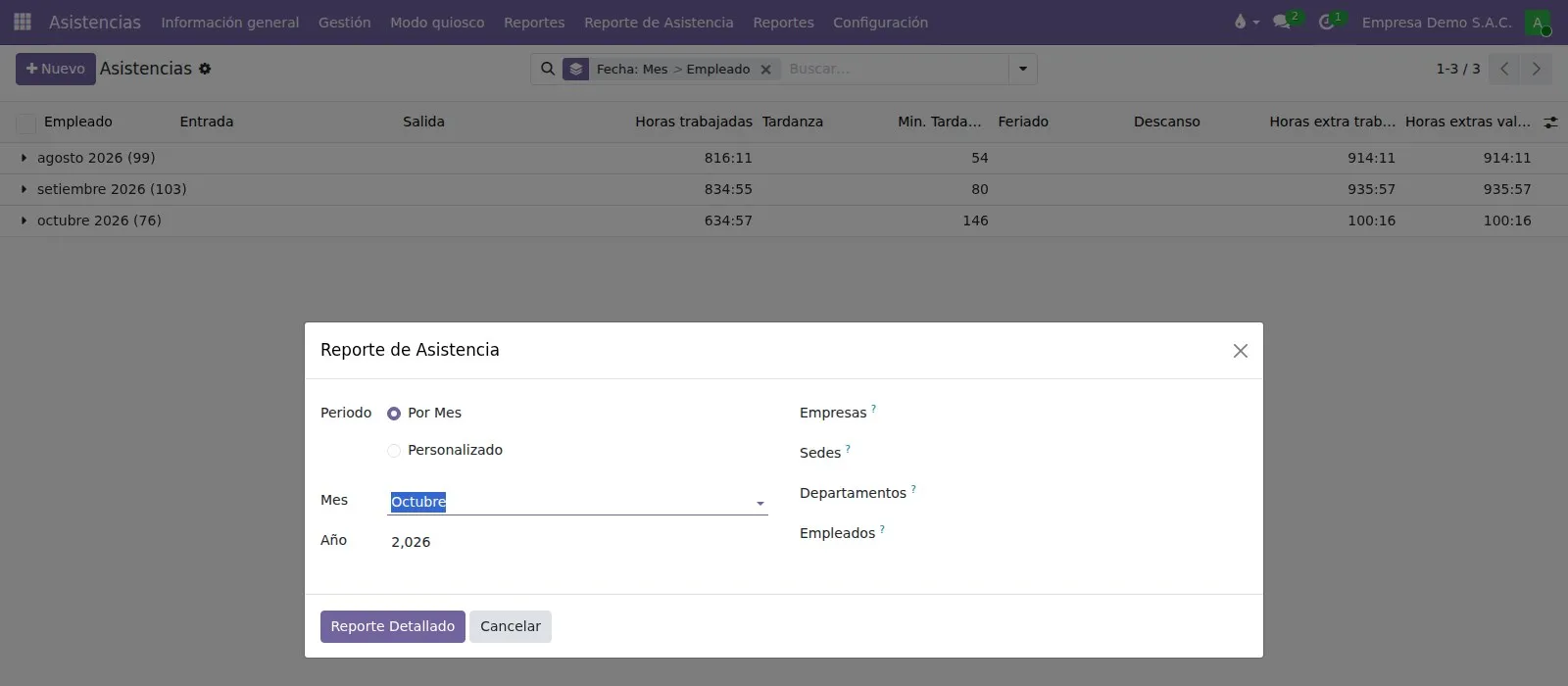
Task: Sort by the Horas trabajadas column header
Action: coord(694,122)
